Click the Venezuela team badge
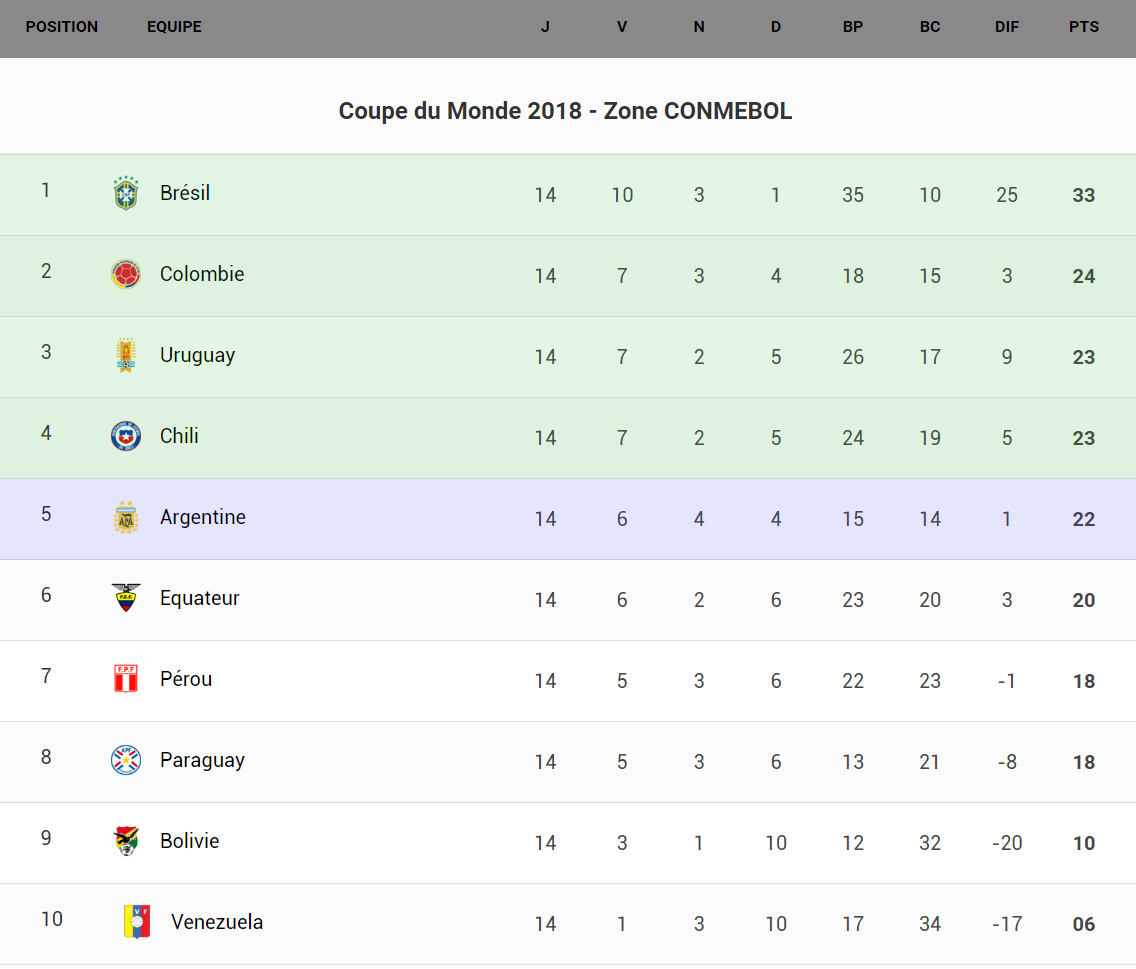 [x=137, y=922]
